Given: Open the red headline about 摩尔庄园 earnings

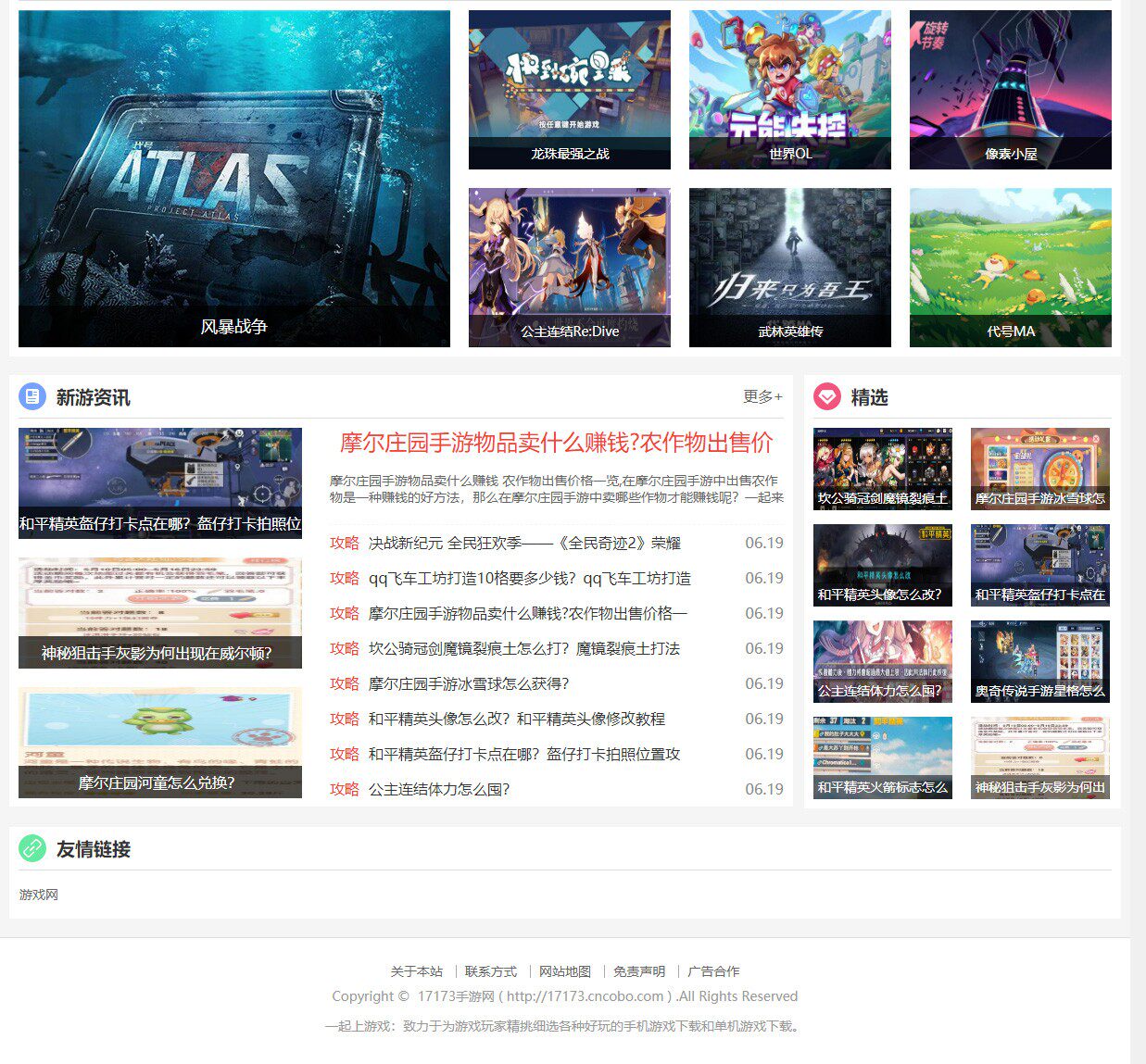Looking at the screenshot, I should point(554,444).
